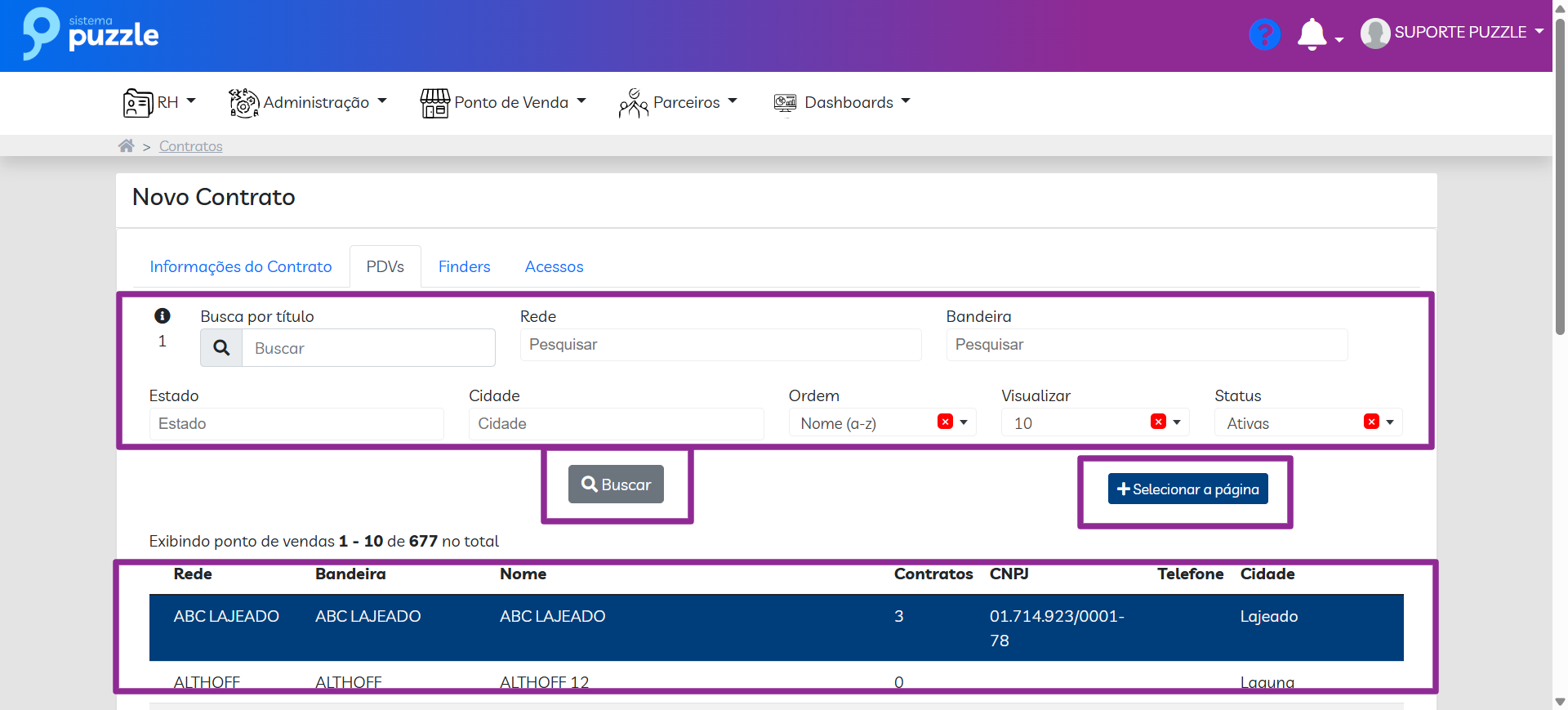Viewport: 1568px width, 710px height.
Task: Click the info icon beside Busca por título
Action: point(163,315)
